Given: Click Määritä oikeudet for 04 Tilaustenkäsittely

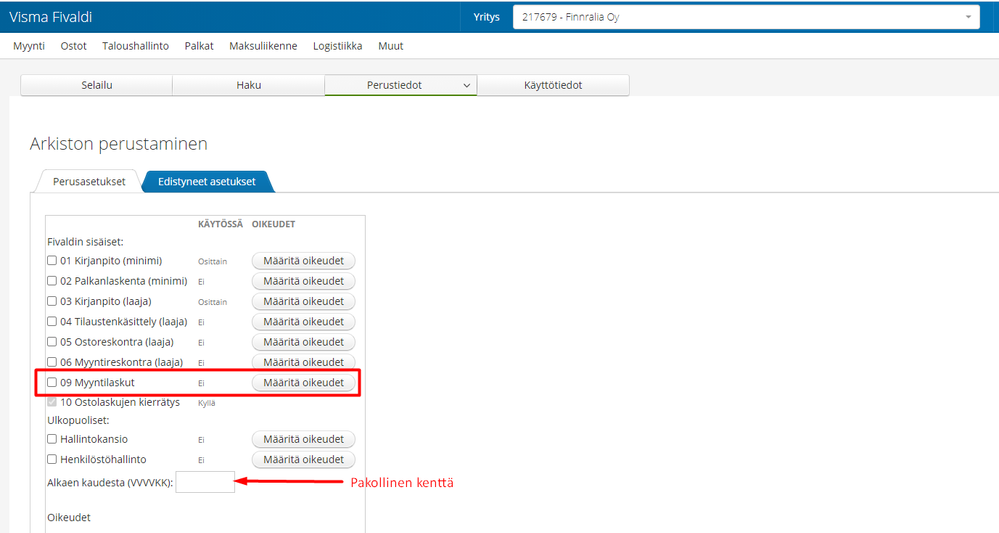Looking at the screenshot, I should click(303, 322).
